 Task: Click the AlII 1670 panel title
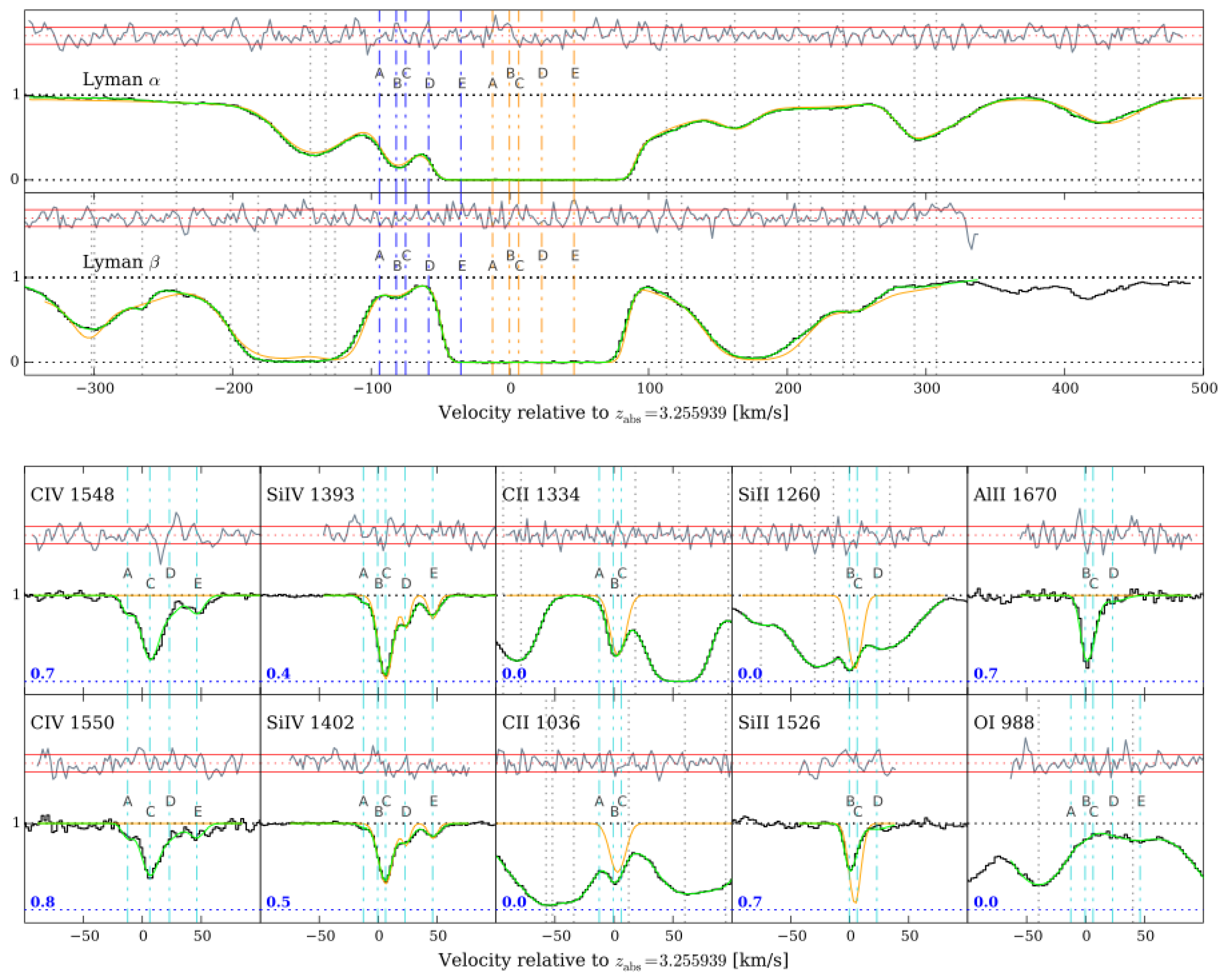tap(1015, 494)
